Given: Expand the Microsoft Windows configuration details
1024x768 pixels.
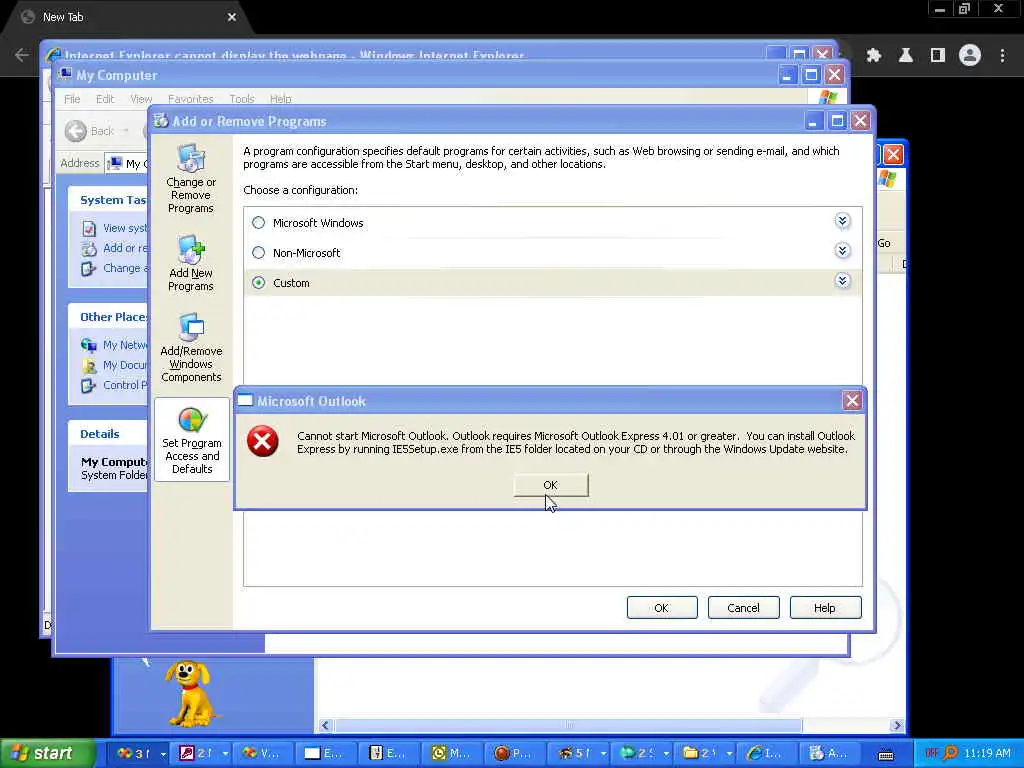Looking at the screenshot, I should pos(842,221).
